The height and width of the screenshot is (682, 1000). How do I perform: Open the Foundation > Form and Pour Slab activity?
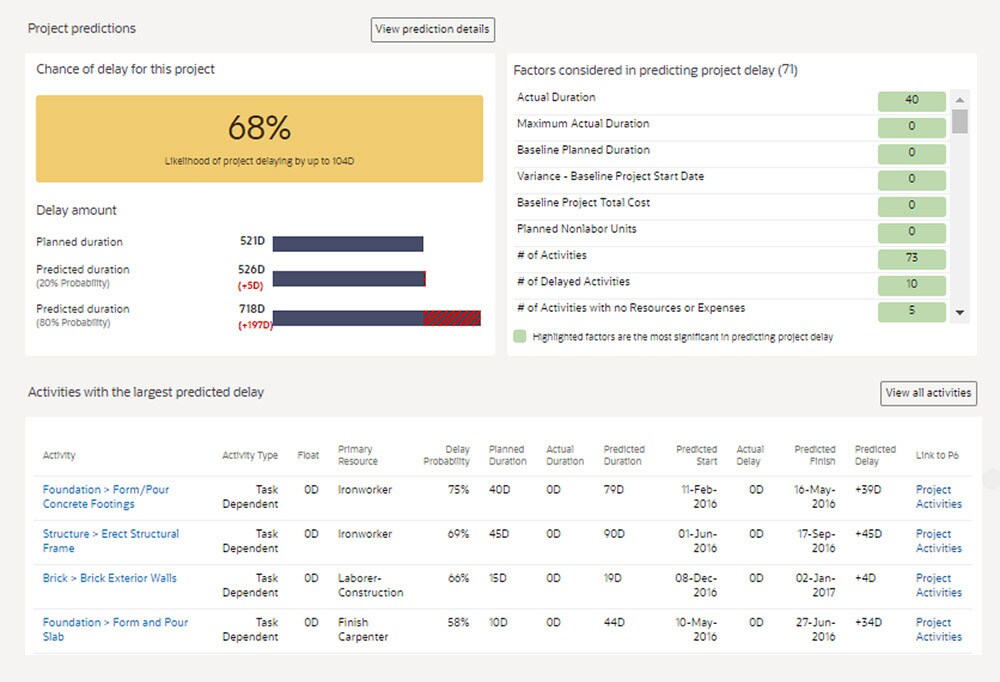pyautogui.click(x=110, y=629)
